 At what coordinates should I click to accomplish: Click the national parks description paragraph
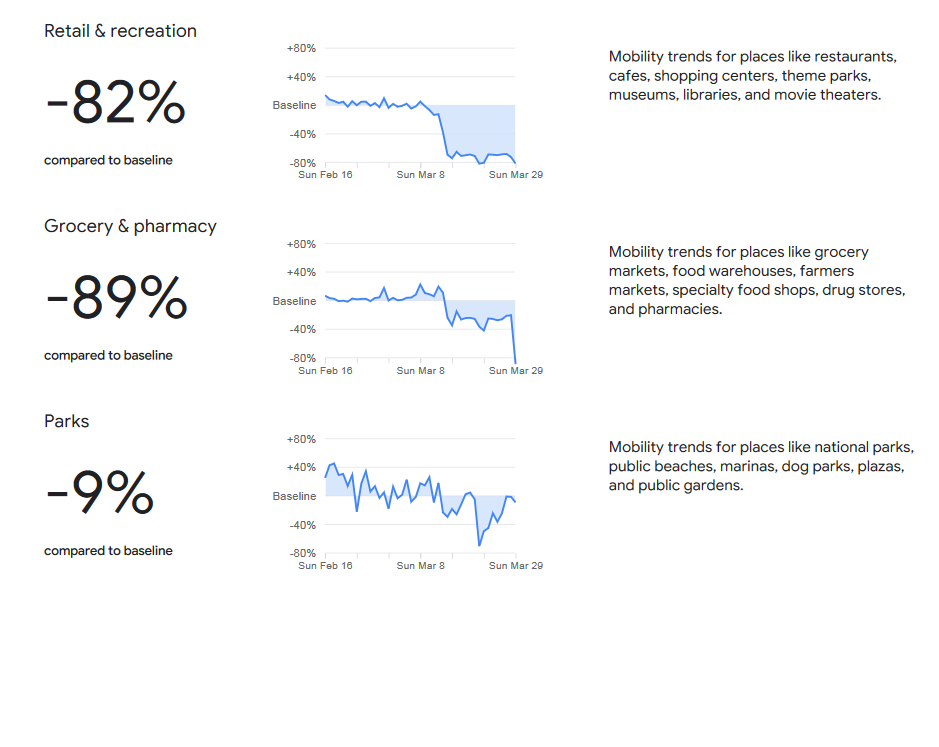[761, 466]
